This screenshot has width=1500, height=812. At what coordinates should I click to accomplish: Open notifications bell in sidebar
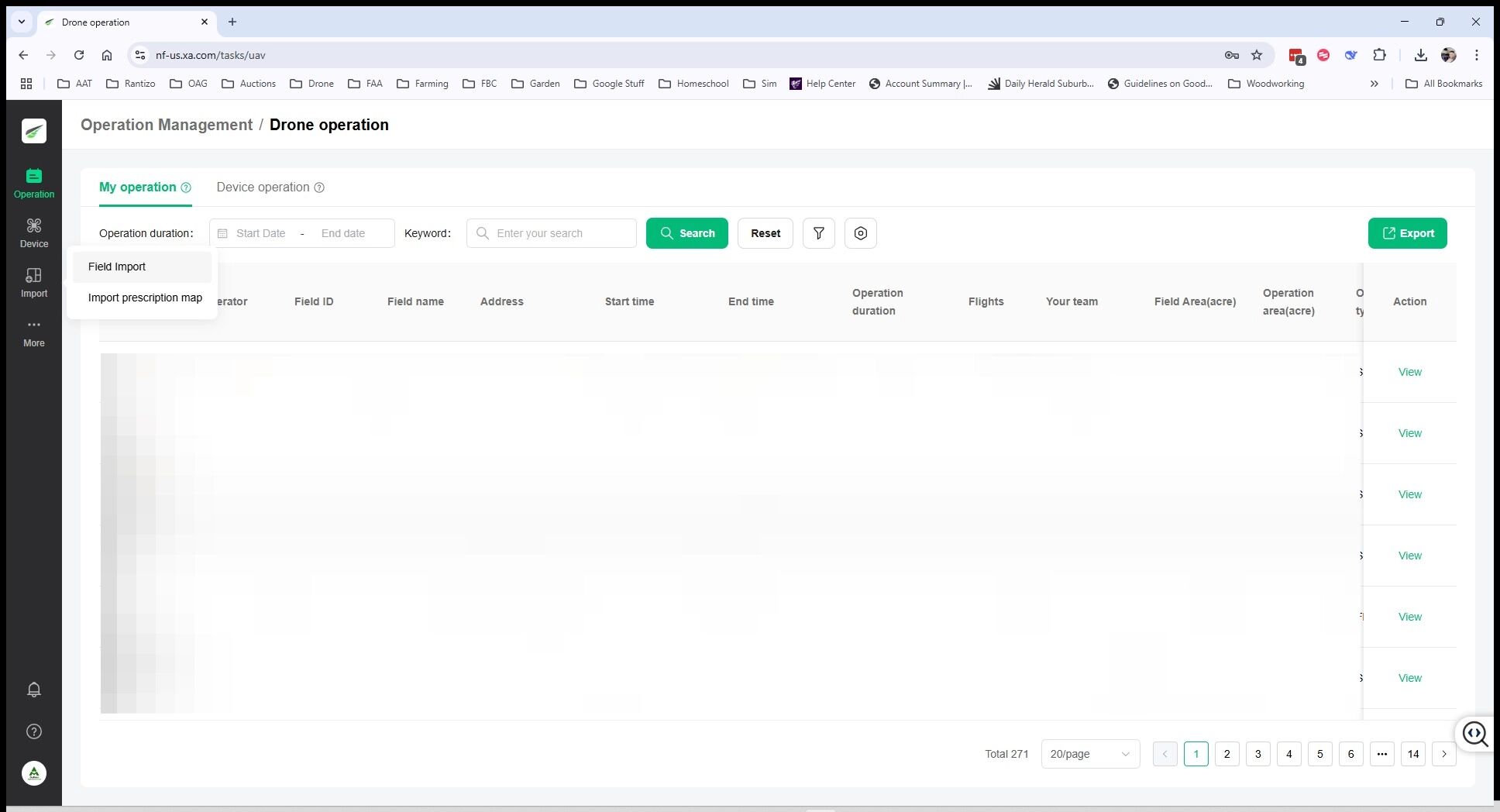pos(34,690)
